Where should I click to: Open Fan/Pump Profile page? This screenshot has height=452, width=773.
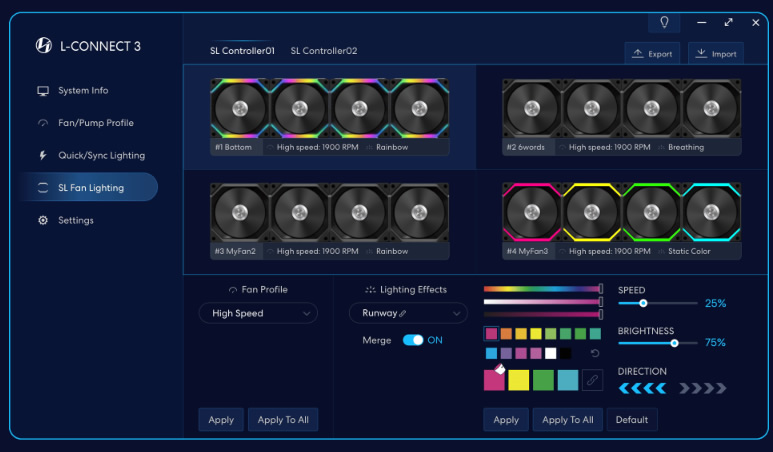(96, 123)
